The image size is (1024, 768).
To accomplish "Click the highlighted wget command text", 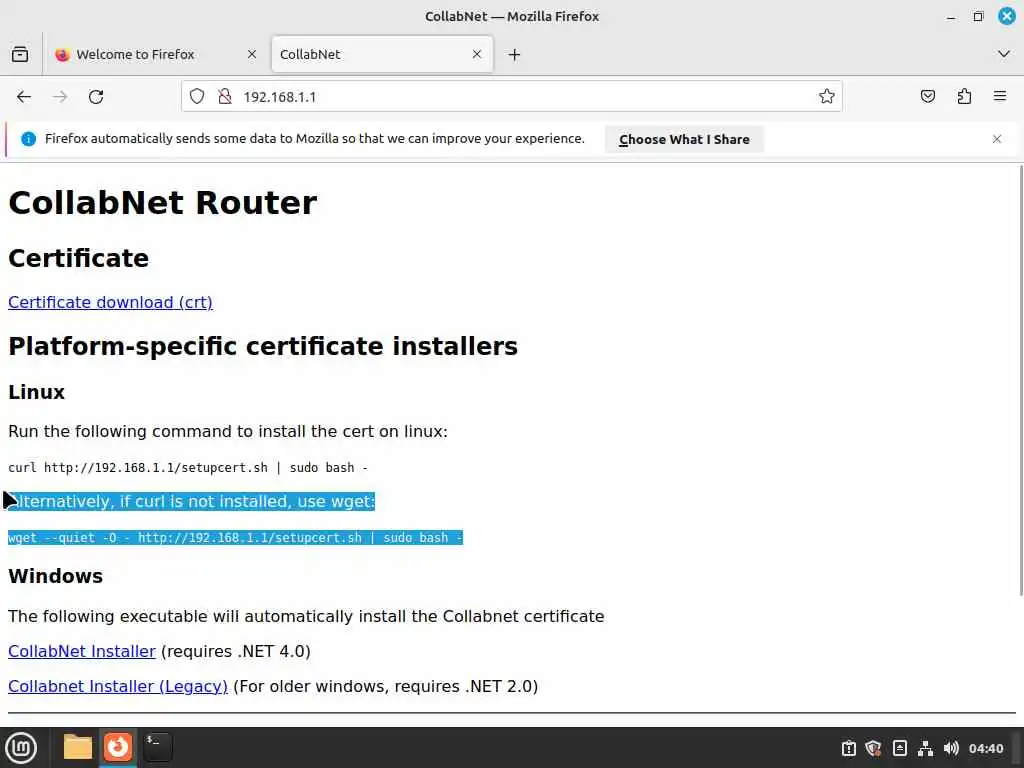I will pyautogui.click(x=235, y=537).
